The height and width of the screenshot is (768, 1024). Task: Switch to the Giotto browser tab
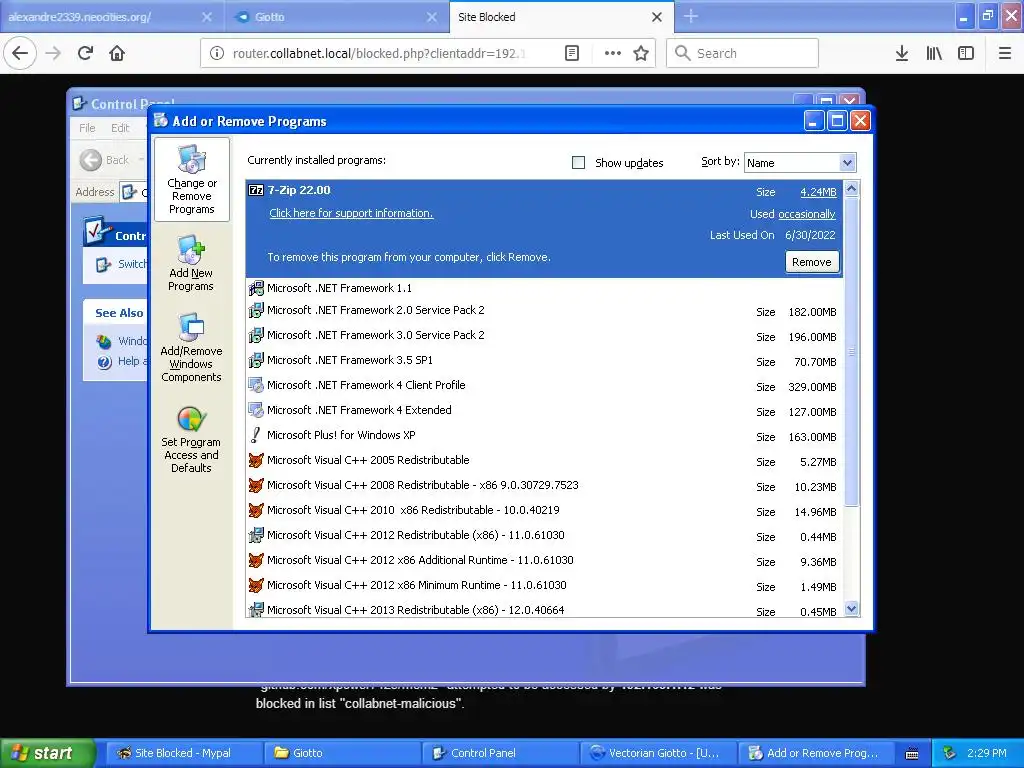tap(337, 17)
